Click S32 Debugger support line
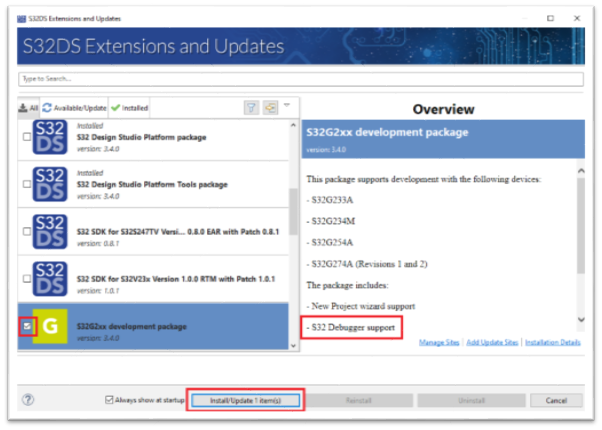Viewport: 602px width, 430px height. click(x=351, y=327)
